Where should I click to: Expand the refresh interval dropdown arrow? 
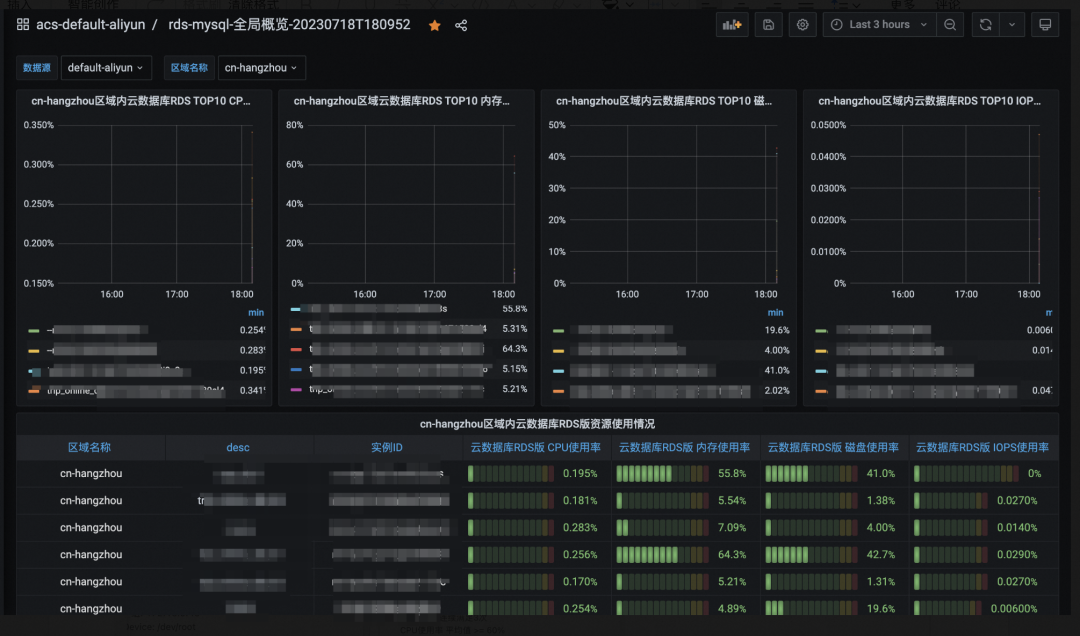[1012, 25]
